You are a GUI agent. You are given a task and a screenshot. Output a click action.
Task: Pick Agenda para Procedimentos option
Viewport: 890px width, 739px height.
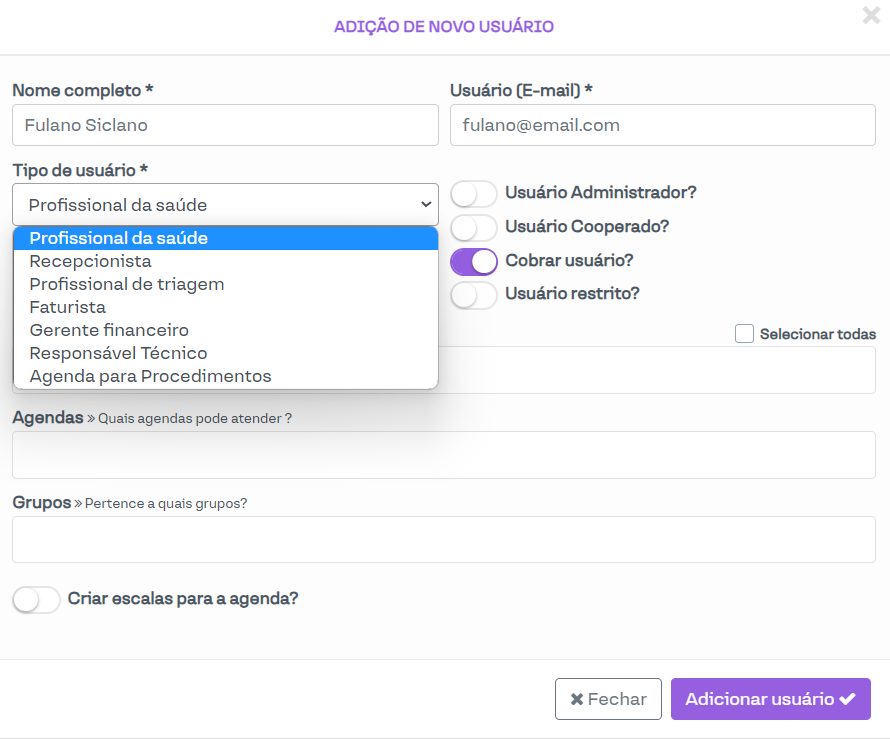coord(151,376)
